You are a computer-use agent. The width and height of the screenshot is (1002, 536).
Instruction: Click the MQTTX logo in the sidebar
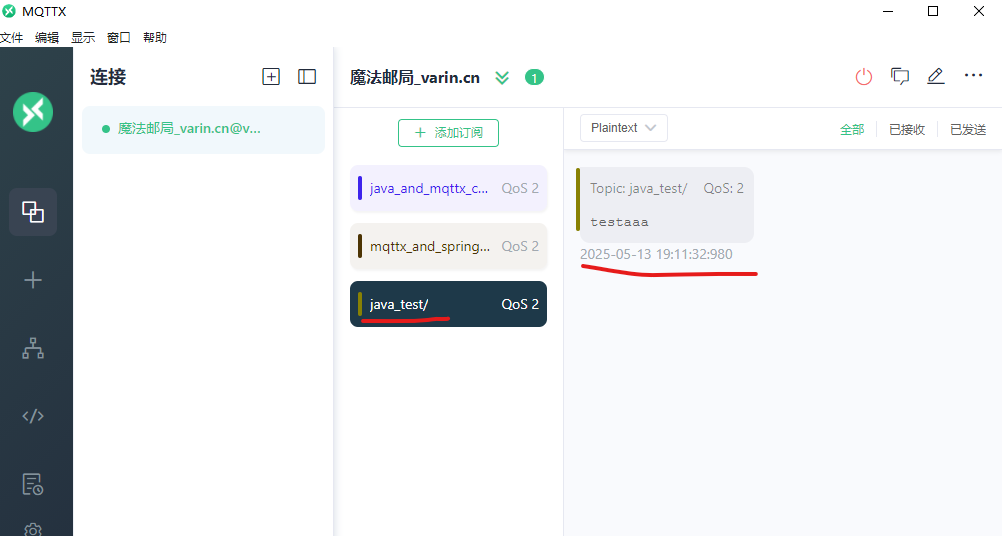33,112
